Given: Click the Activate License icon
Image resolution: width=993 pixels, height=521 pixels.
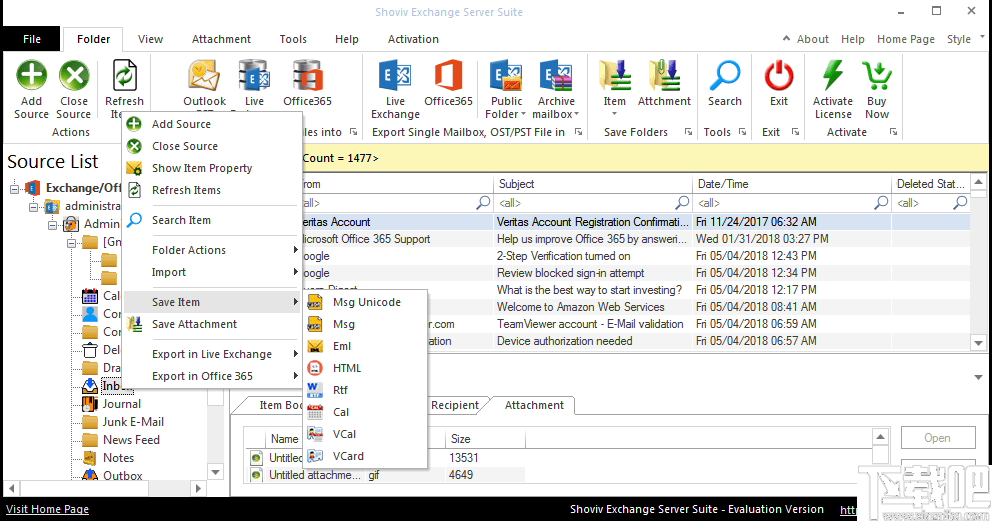Looking at the screenshot, I should click(x=833, y=76).
